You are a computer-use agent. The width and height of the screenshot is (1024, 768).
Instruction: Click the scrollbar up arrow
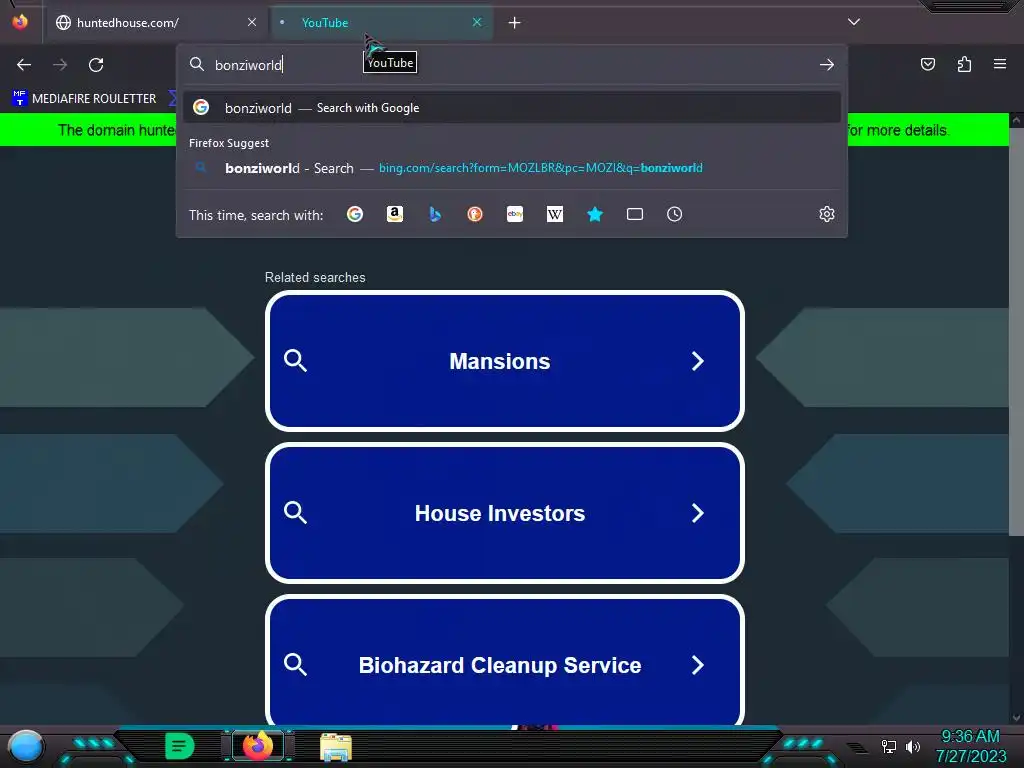1016,120
